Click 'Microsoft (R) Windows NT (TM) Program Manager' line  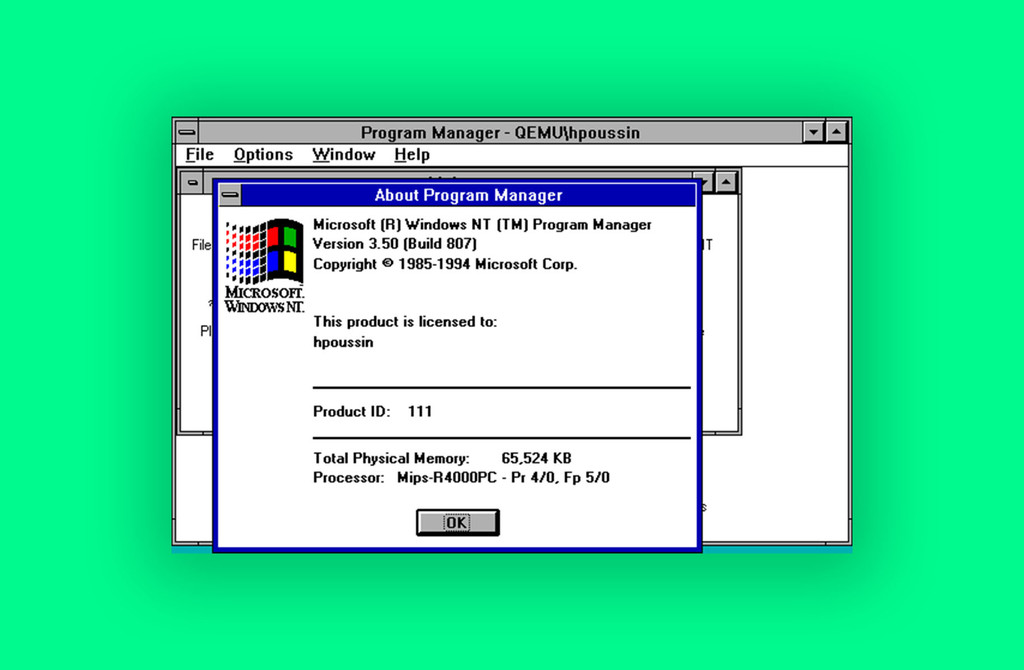(x=482, y=225)
